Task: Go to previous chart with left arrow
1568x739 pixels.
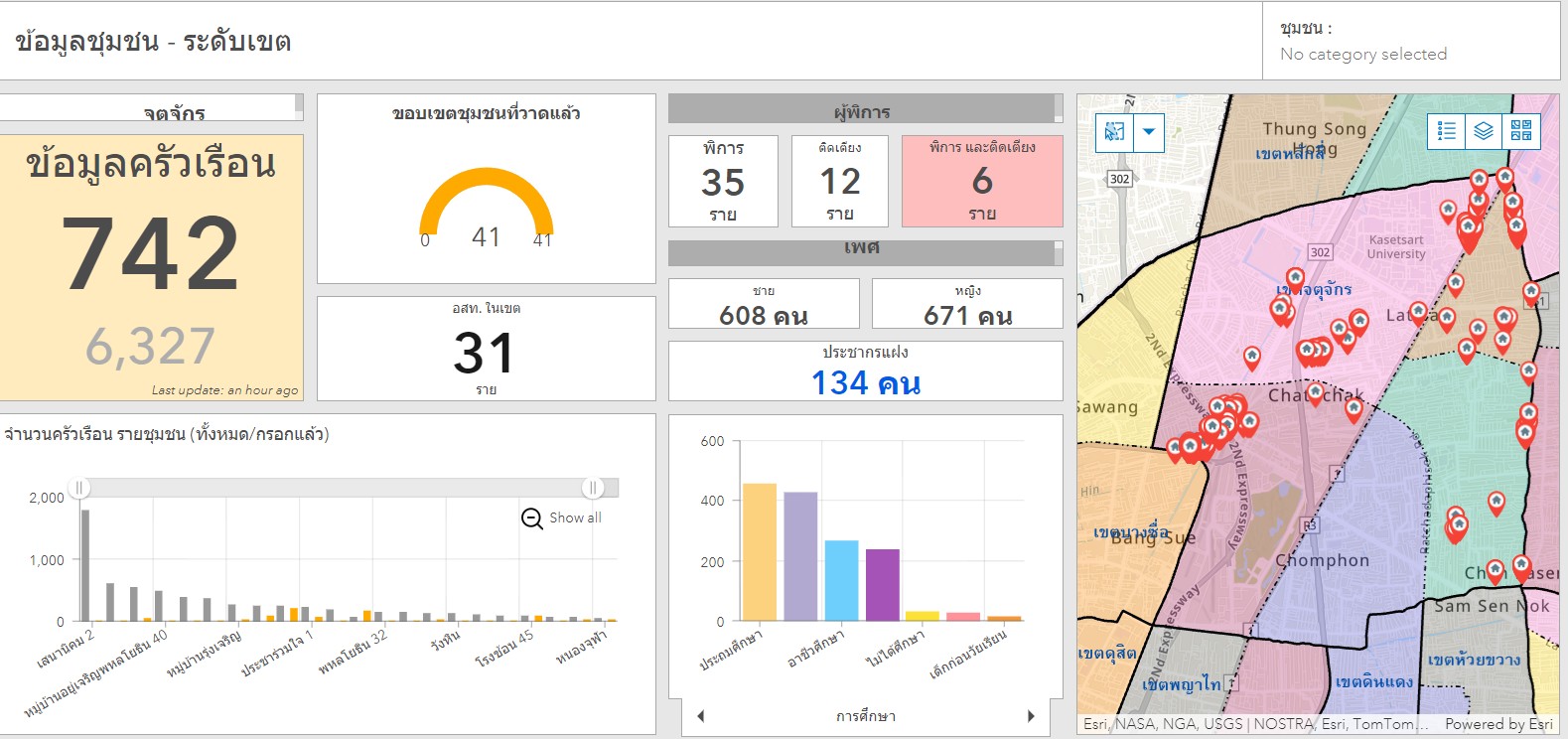Action: click(700, 716)
